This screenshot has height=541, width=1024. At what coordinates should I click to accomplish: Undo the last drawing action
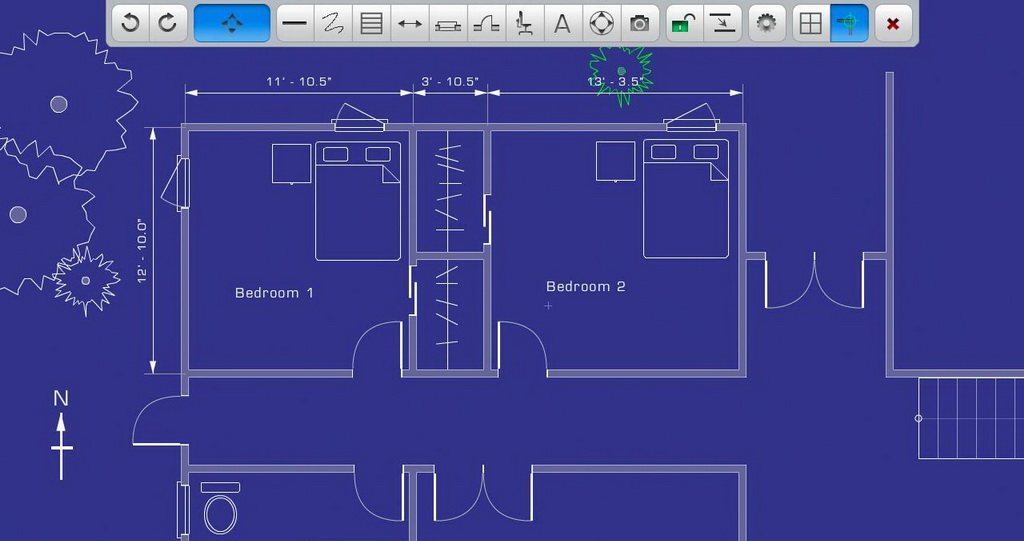[x=131, y=24]
